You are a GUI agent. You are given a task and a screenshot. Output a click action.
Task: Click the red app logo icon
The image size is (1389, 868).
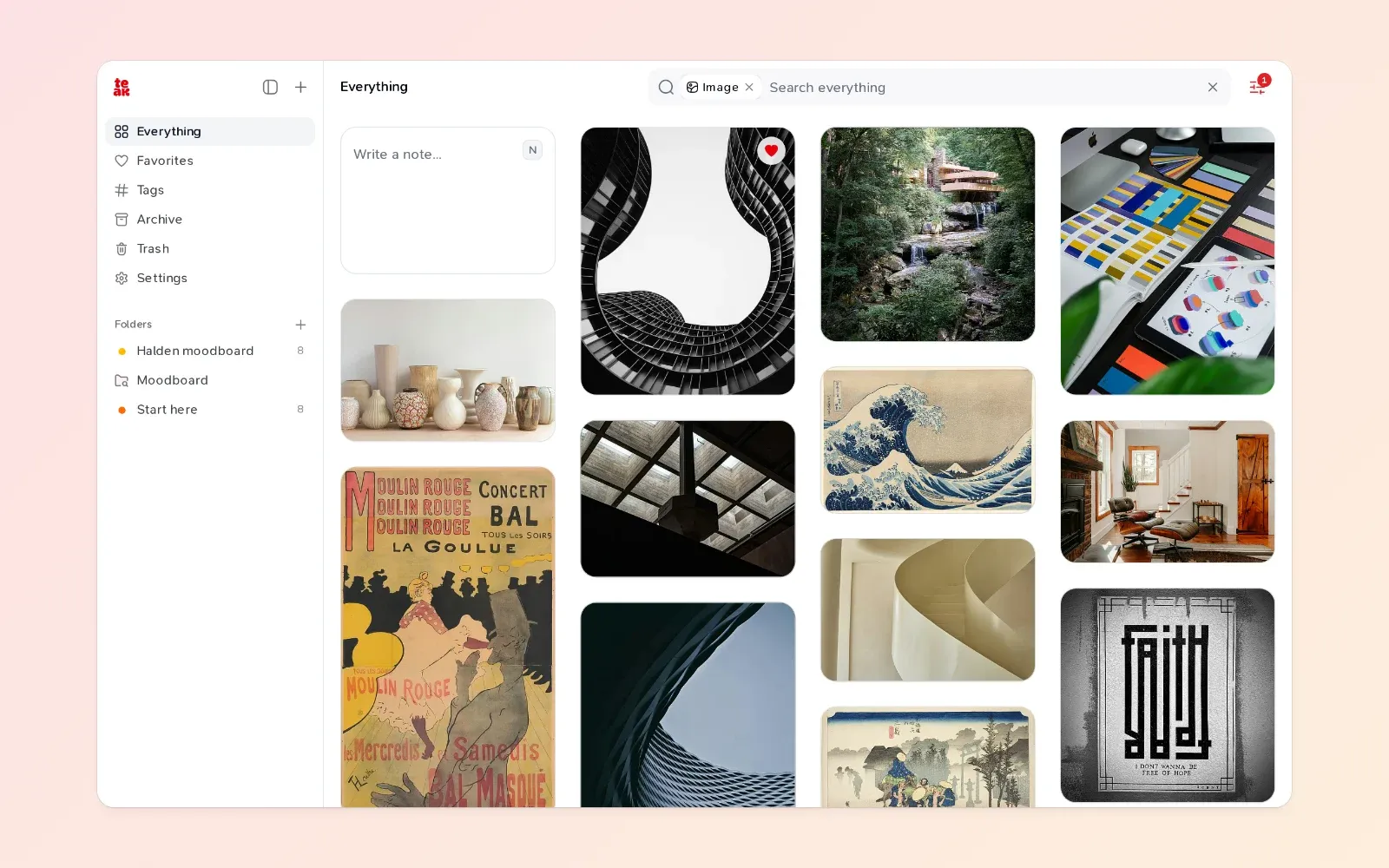(122, 87)
